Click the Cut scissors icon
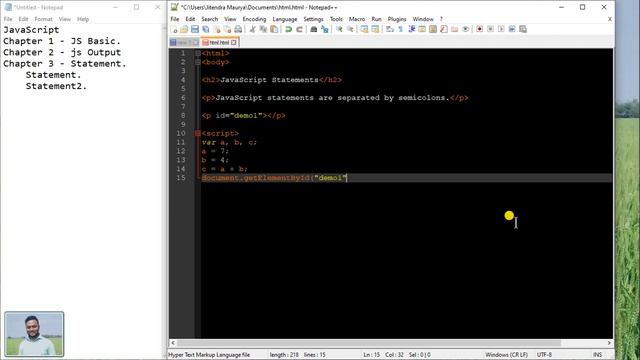Viewport: 640px width, 360px height. pos(252,29)
